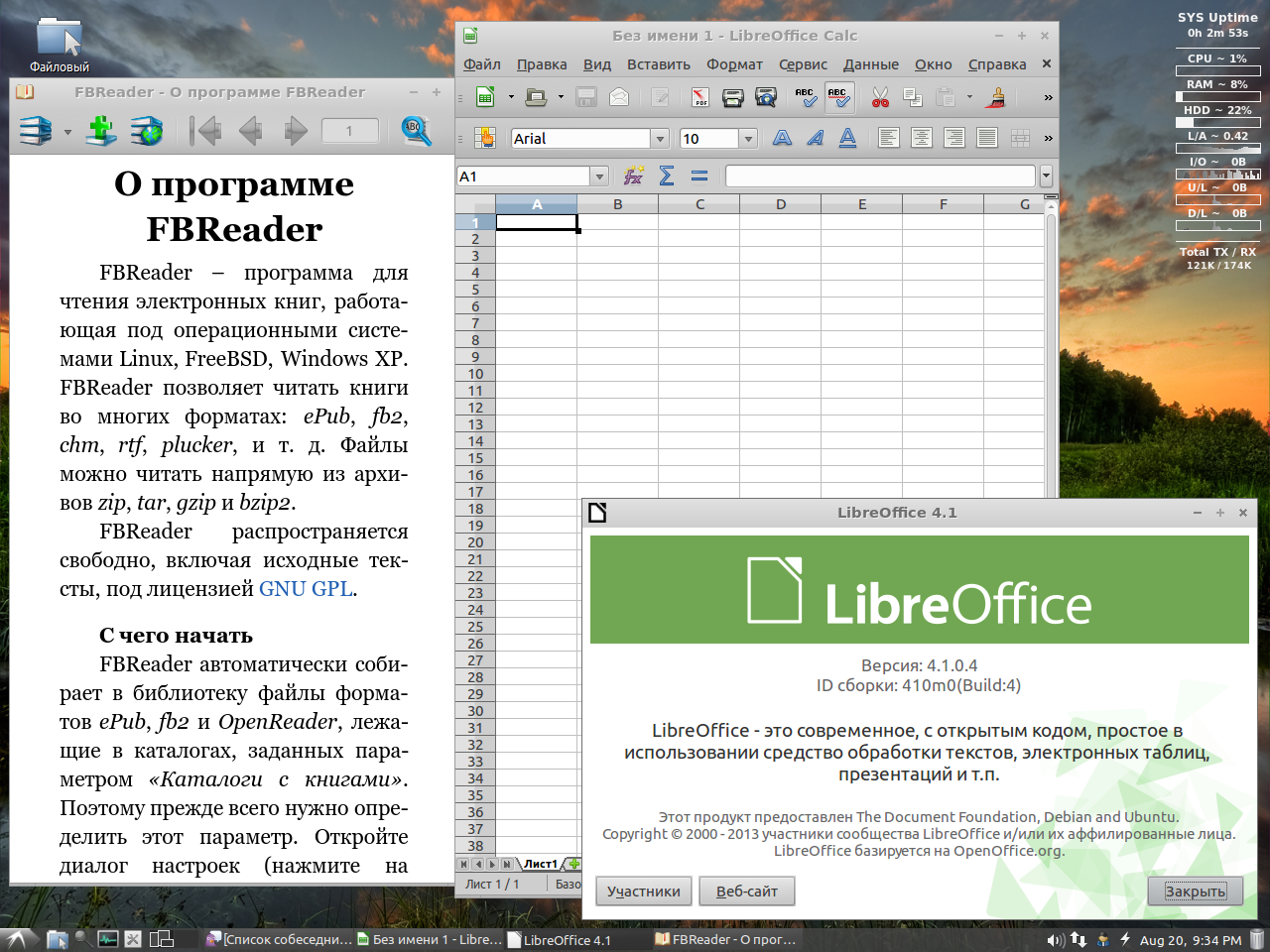Screen dimensions: 1270x952
Task: Click the add book green plus icon in FBReader
Action: [101, 131]
